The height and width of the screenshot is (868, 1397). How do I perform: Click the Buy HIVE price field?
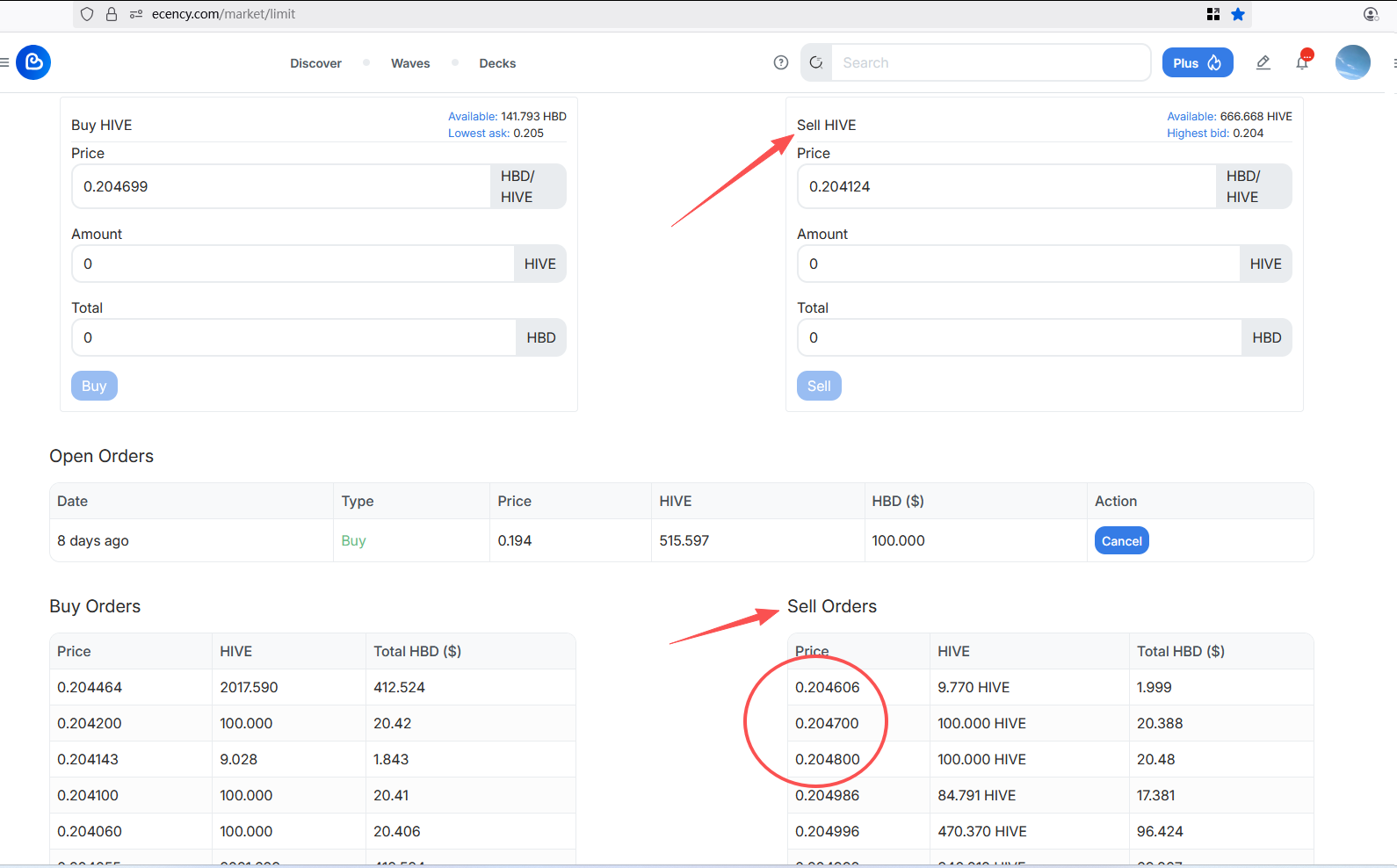click(281, 186)
